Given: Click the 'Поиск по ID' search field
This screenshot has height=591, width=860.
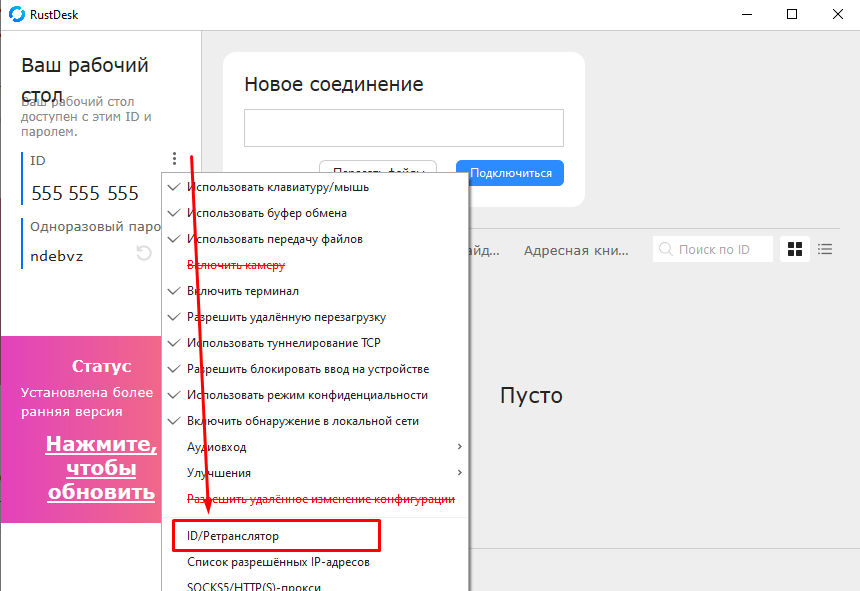Looking at the screenshot, I should point(712,249).
